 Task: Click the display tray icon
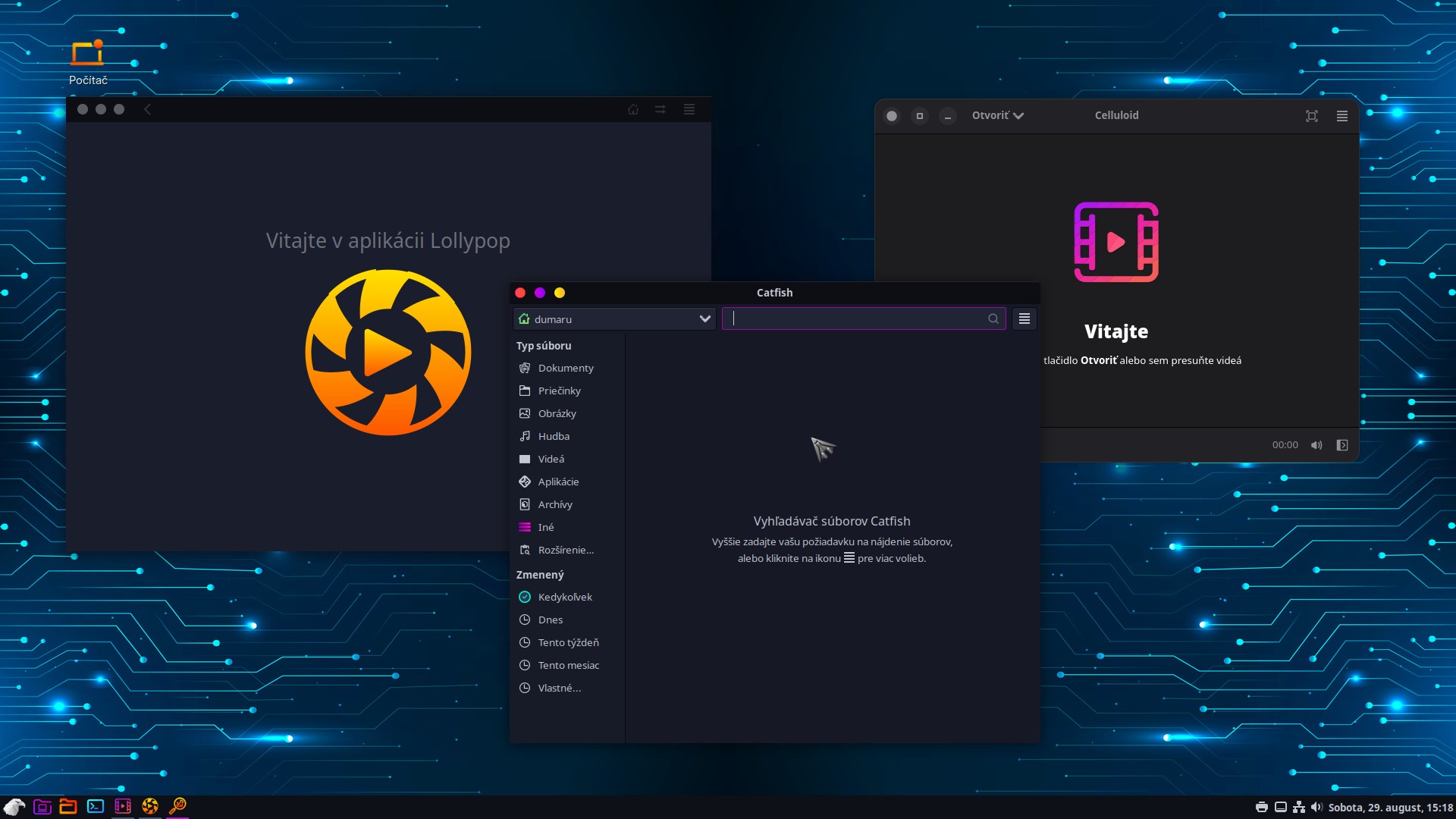pyautogui.click(x=1281, y=808)
